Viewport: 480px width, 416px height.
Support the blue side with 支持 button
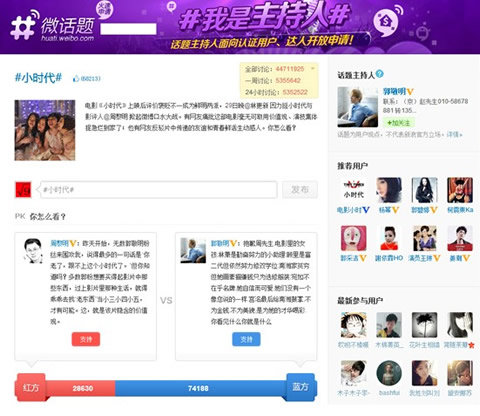click(246, 339)
